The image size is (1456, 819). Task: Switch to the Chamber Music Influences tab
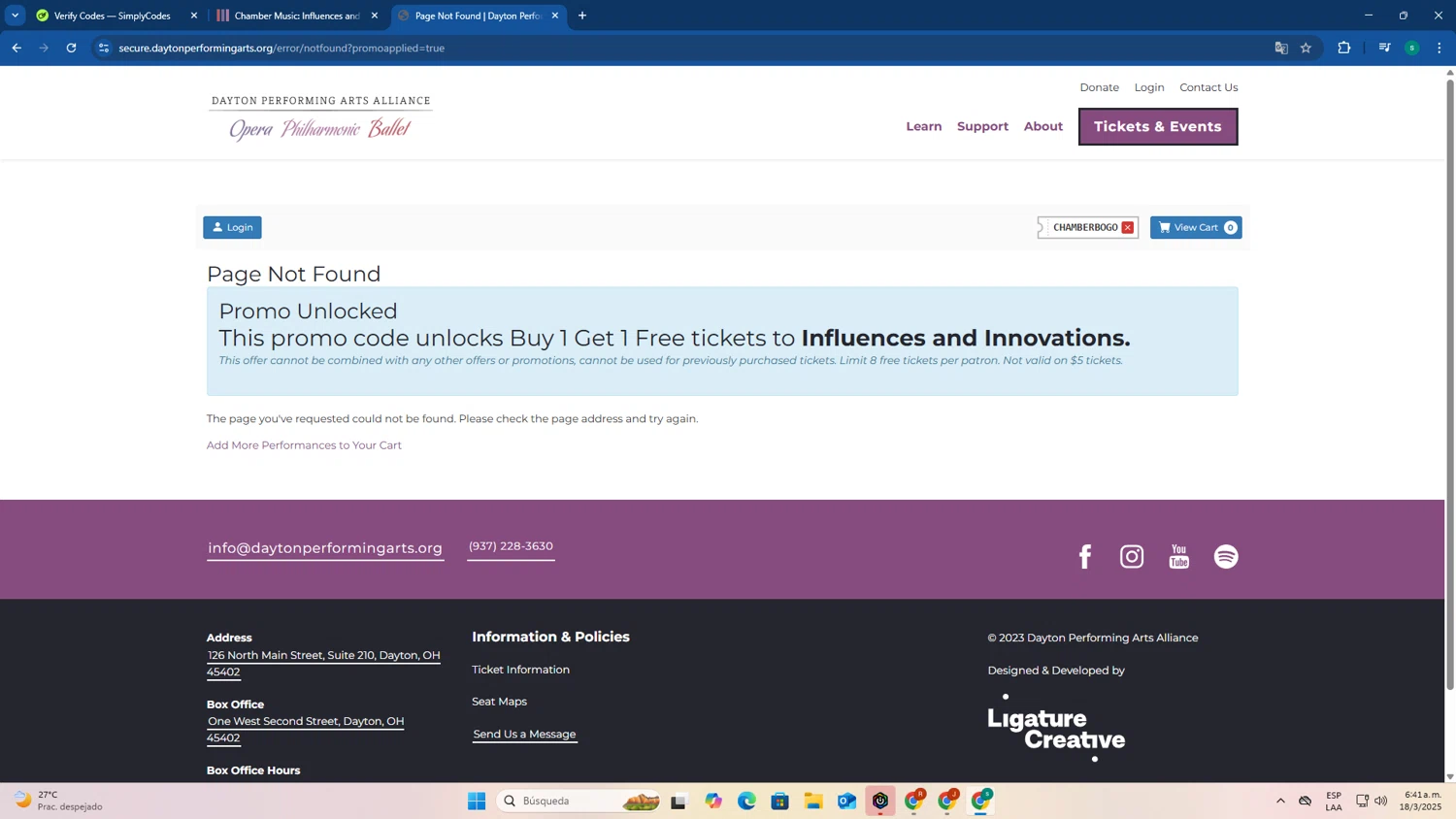pos(296,16)
